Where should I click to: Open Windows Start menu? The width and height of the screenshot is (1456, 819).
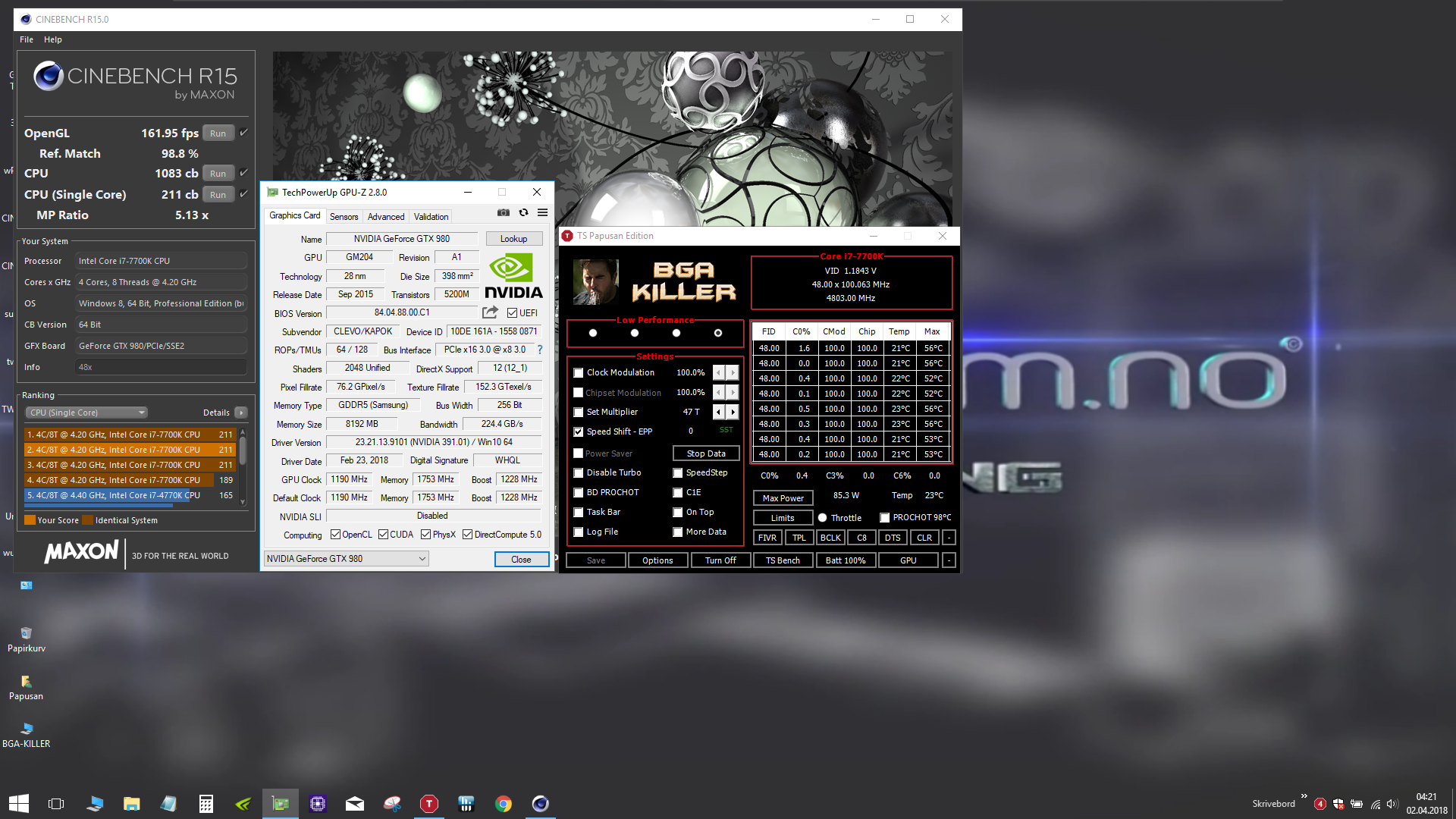coord(19,804)
